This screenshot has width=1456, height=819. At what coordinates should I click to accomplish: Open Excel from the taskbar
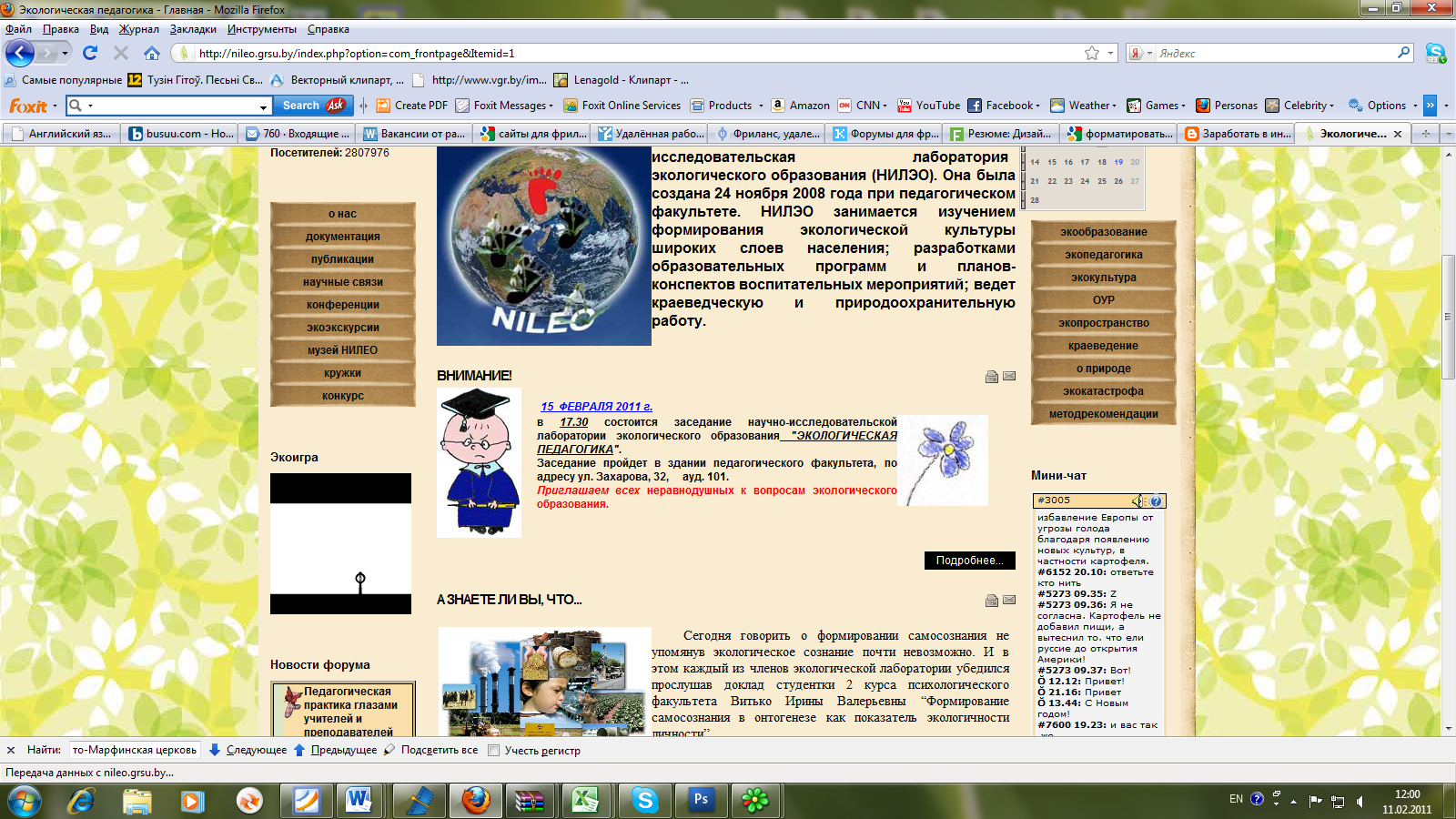[583, 801]
